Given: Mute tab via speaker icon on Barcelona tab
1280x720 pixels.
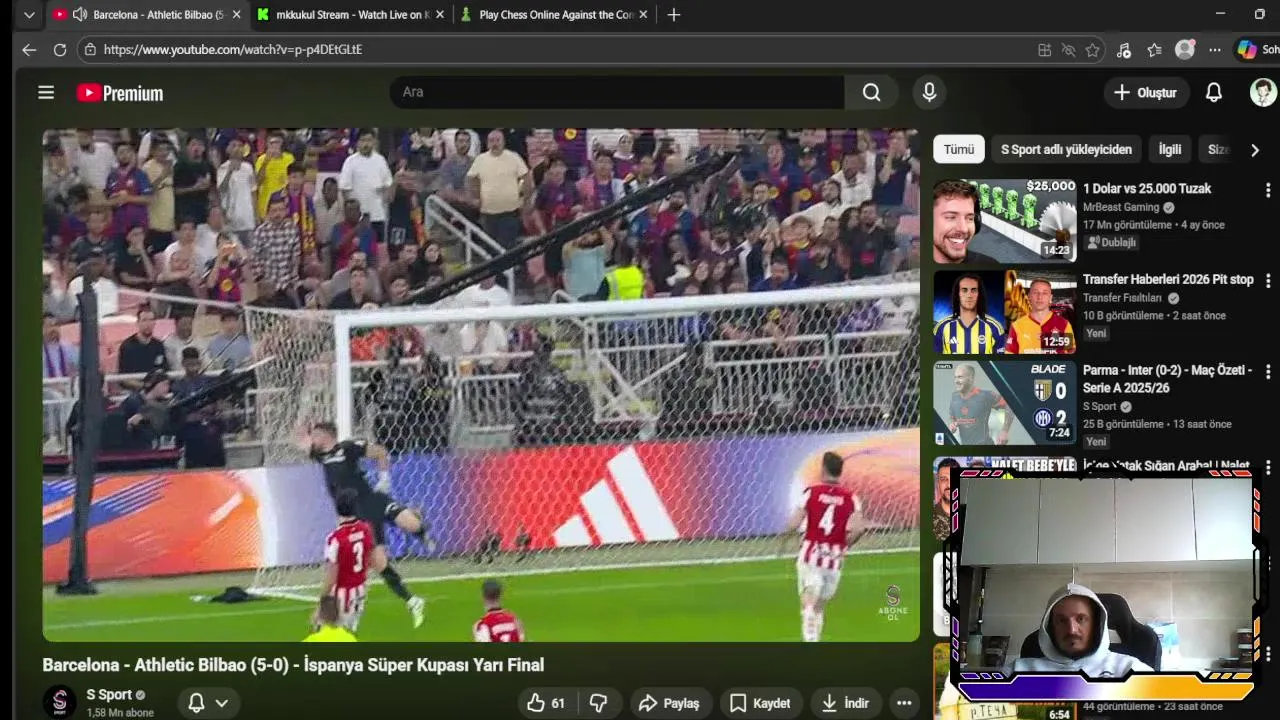Looking at the screenshot, I should pos(79,15).
